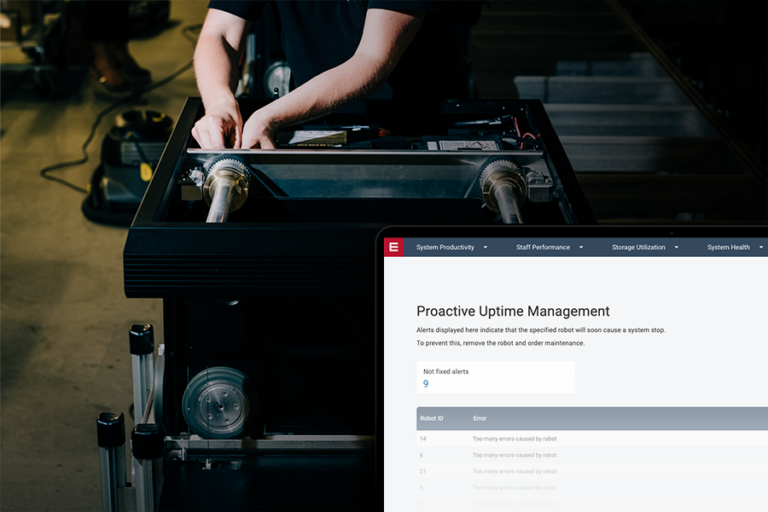Click the alert count value 9
This screenshot has height=512, width=768.
pos(426,384)
